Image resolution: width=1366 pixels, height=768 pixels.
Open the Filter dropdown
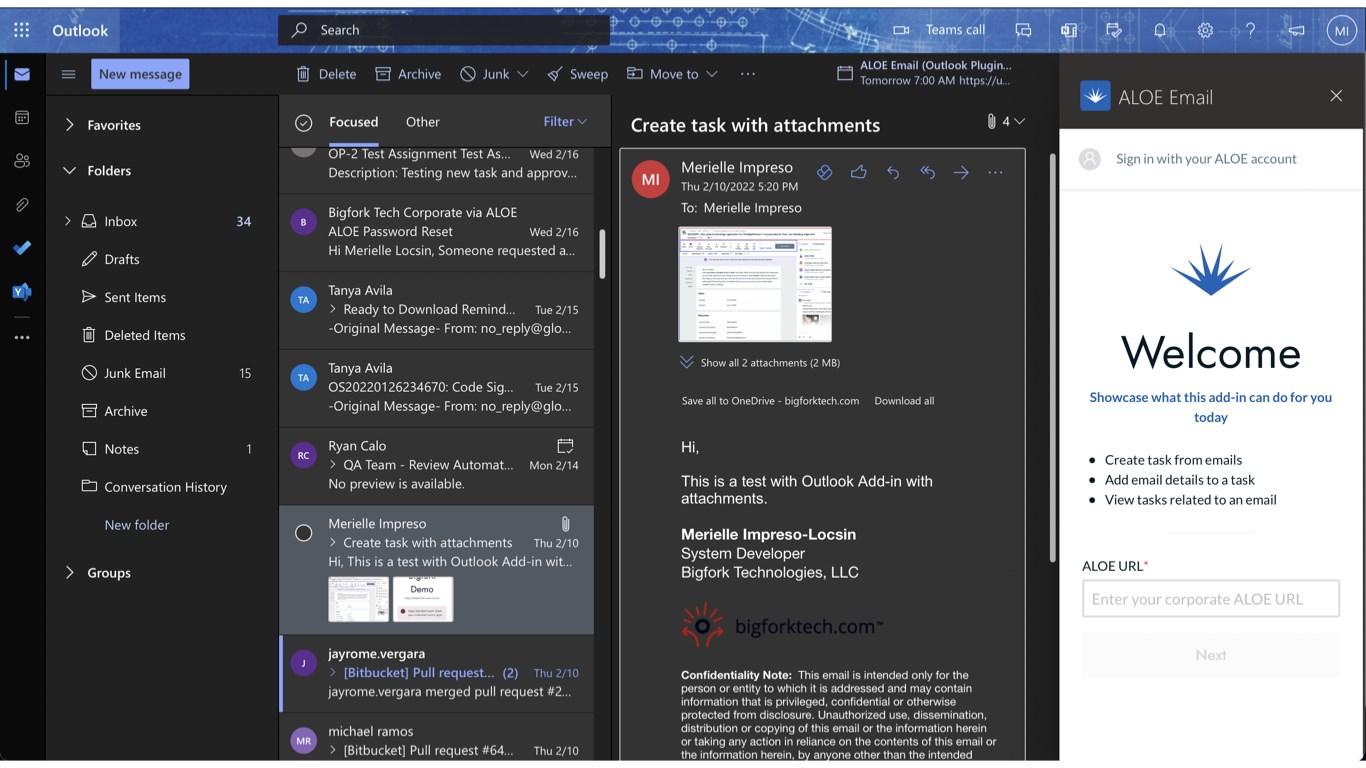(565, 122)
